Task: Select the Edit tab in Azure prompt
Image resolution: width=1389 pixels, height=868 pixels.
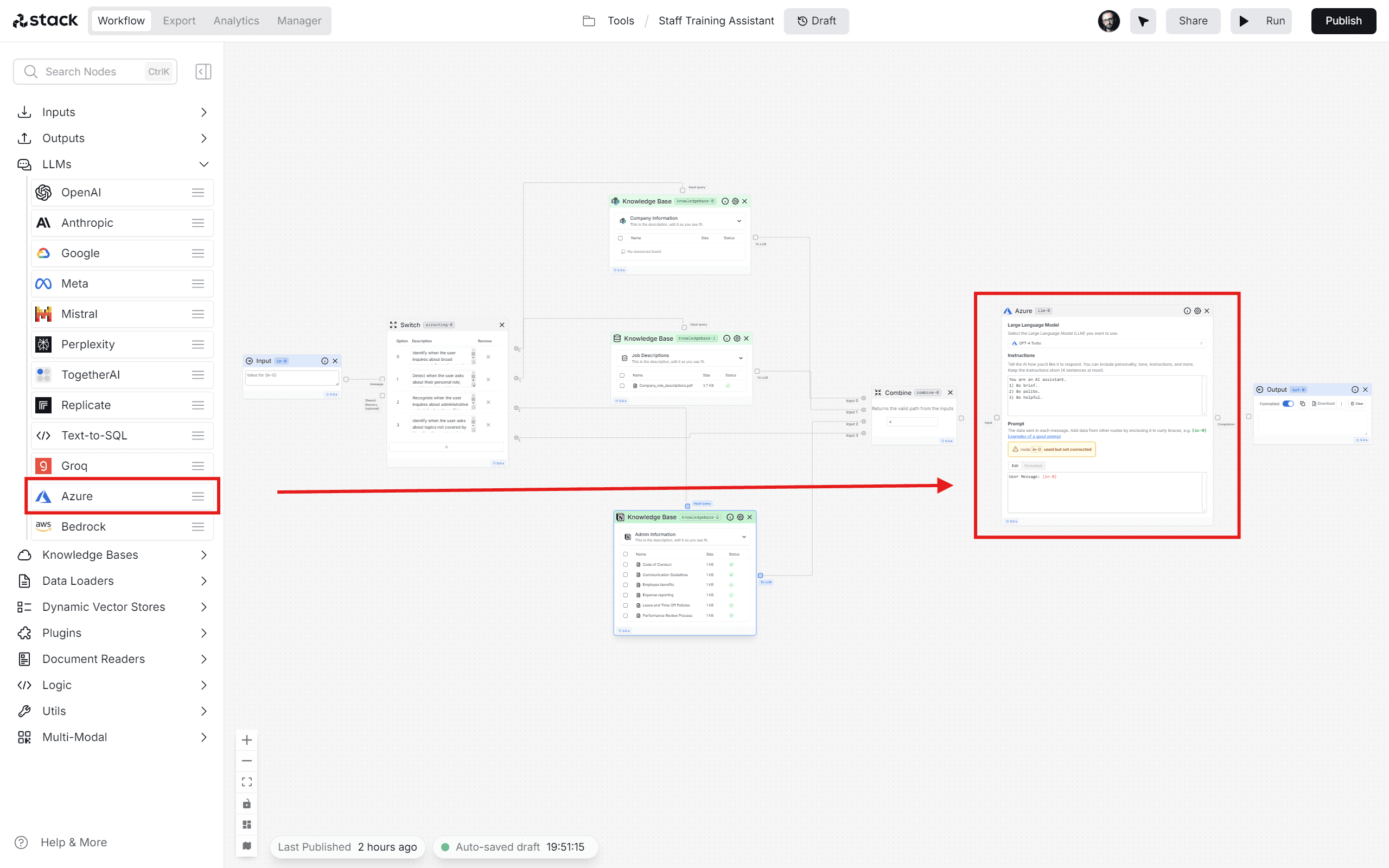Action: pyautogui.click(x=1015, y=465)
